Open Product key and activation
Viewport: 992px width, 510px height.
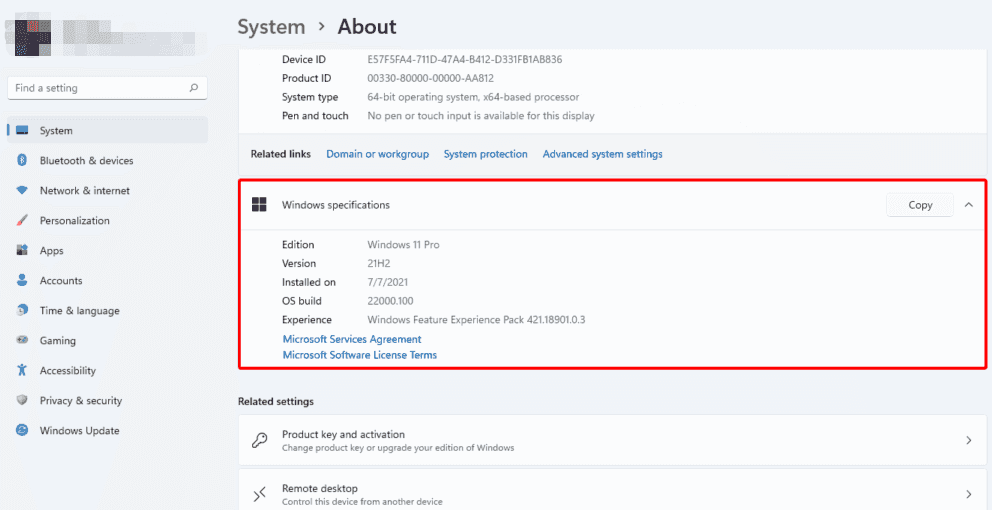[612, 440]
